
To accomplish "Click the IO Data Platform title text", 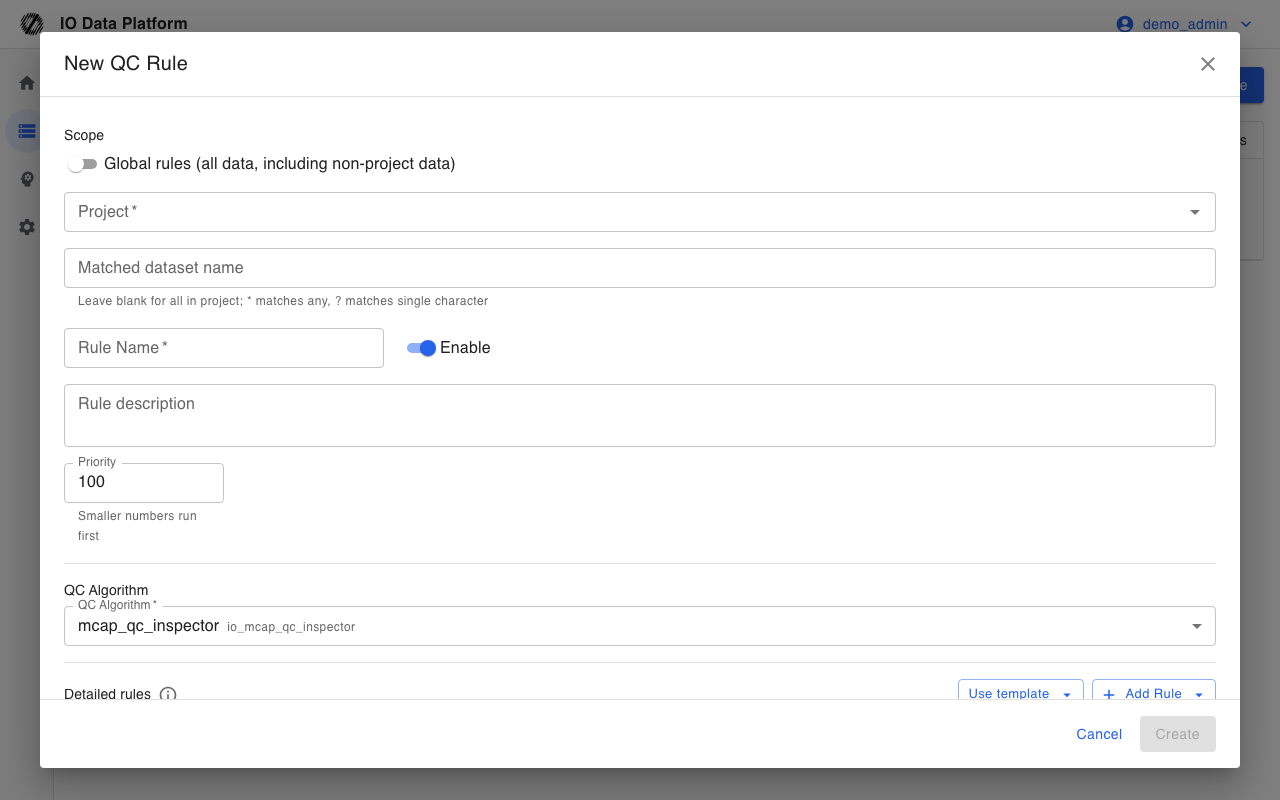I will pyautogui.click(x=124, y=24).
